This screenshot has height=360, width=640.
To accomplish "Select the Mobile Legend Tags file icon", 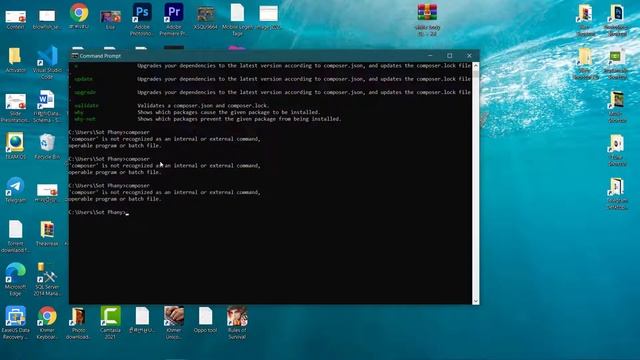I will tap(237, 20).
